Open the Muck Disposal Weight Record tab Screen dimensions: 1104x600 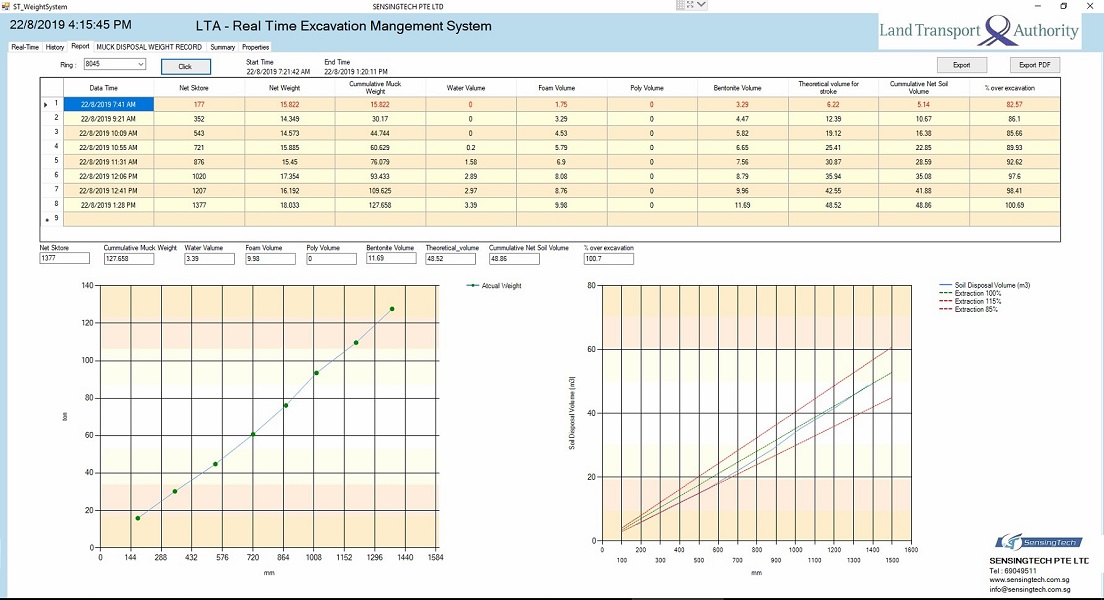pyautogui.click(x=149, y=47)
